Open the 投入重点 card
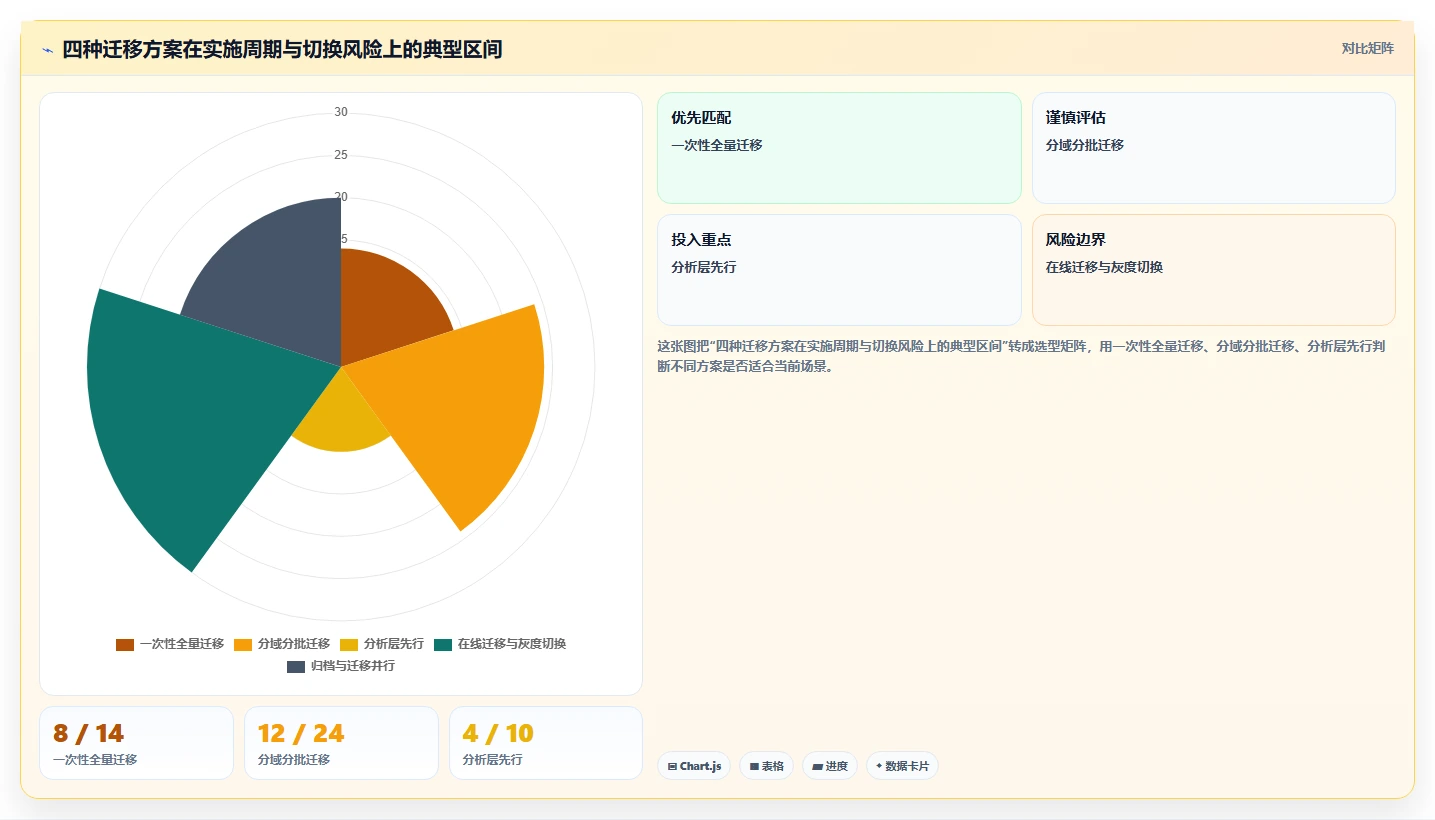 point(839,270)
